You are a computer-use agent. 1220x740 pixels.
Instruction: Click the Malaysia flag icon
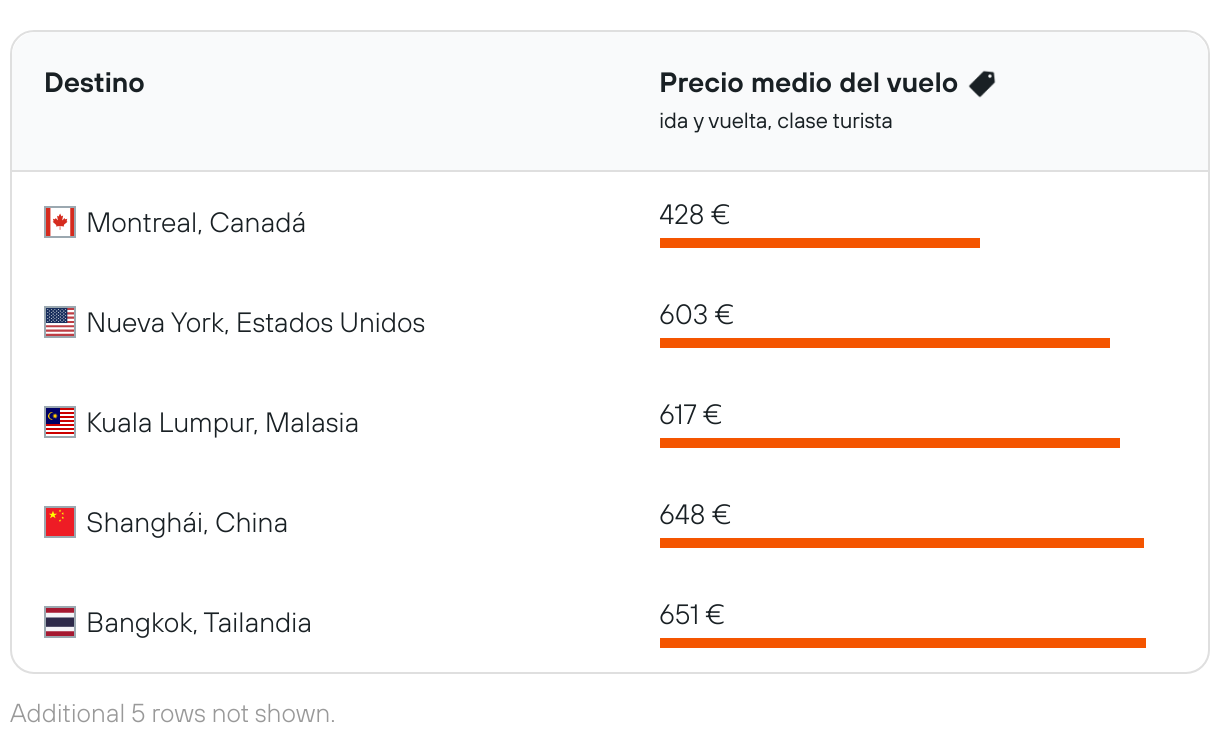pyautogui.click(x=60, y=422)
